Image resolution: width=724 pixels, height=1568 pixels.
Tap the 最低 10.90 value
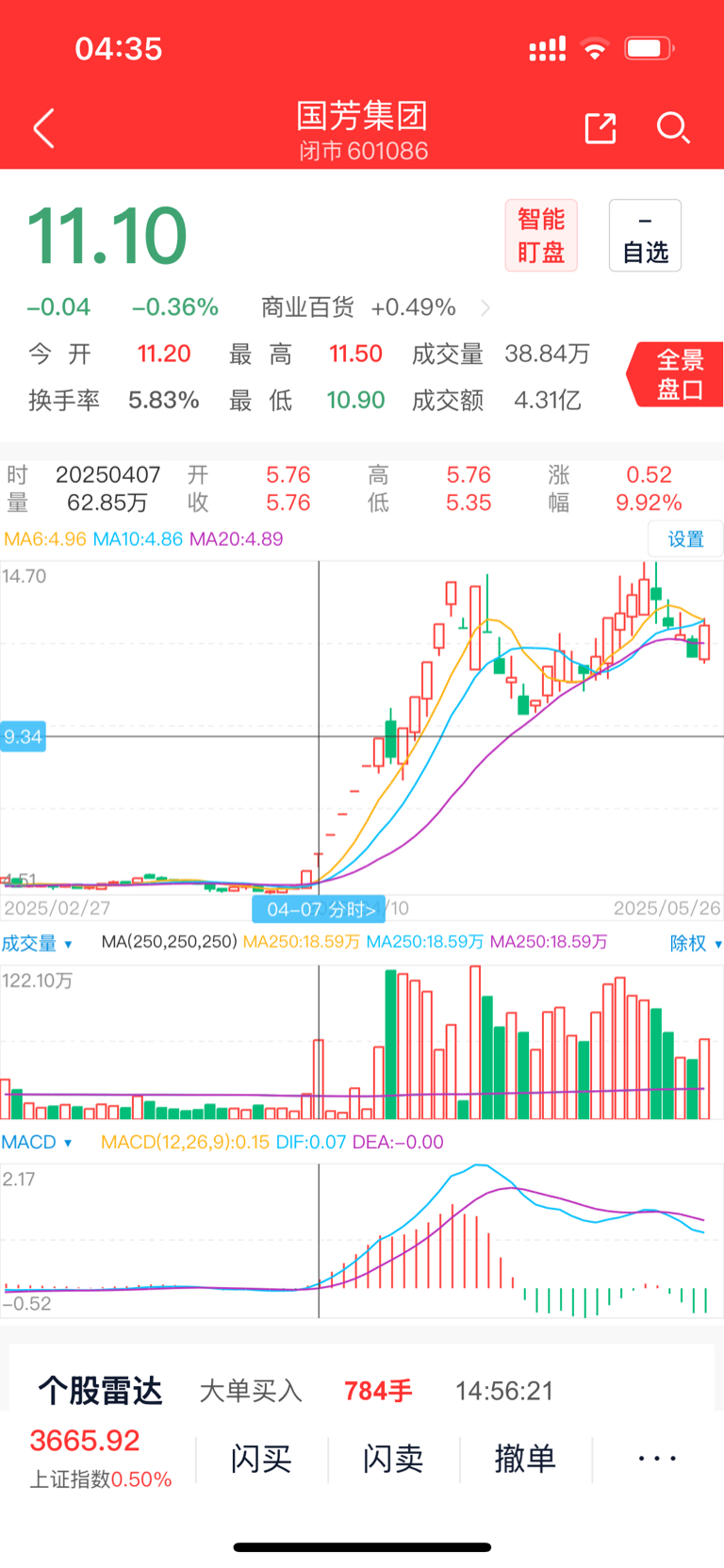tap(355, 400)
